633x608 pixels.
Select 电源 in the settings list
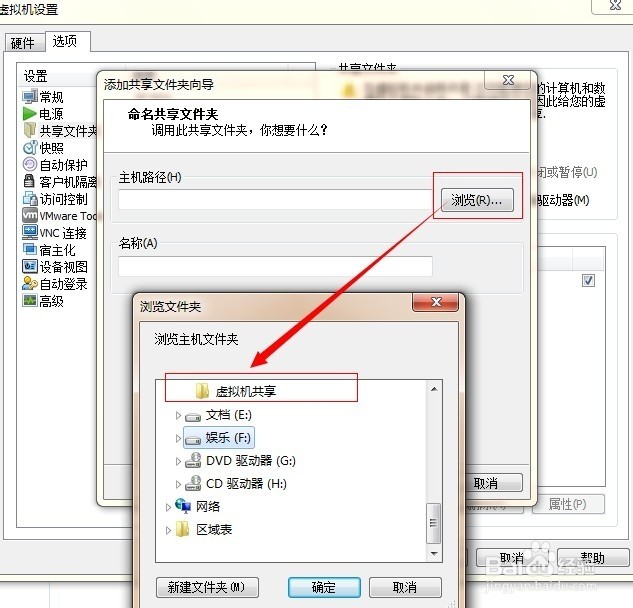coord(51,114)
